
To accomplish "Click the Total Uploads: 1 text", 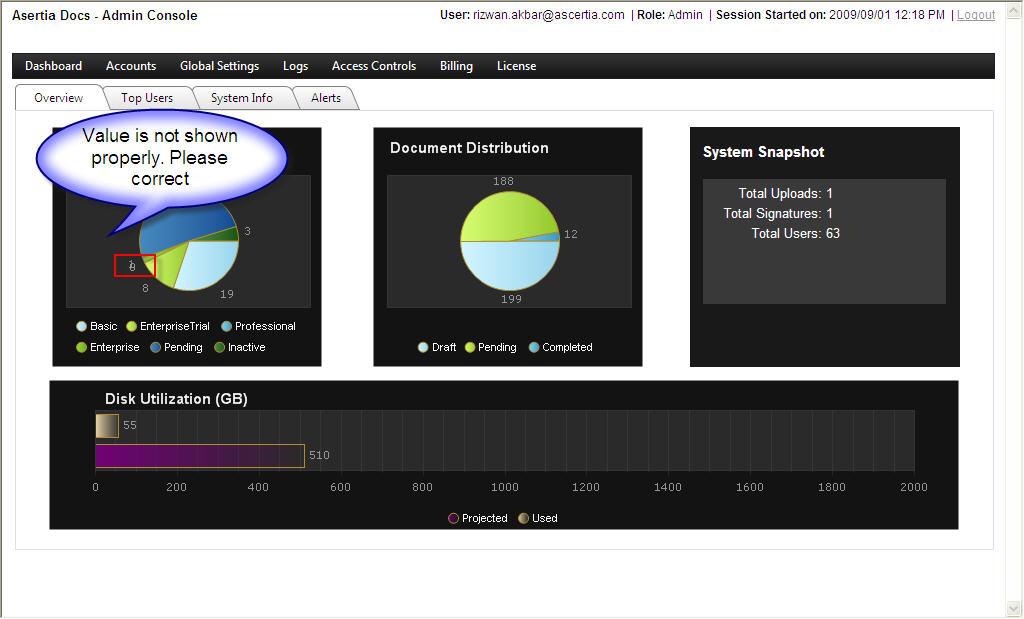I will point(786,193).
